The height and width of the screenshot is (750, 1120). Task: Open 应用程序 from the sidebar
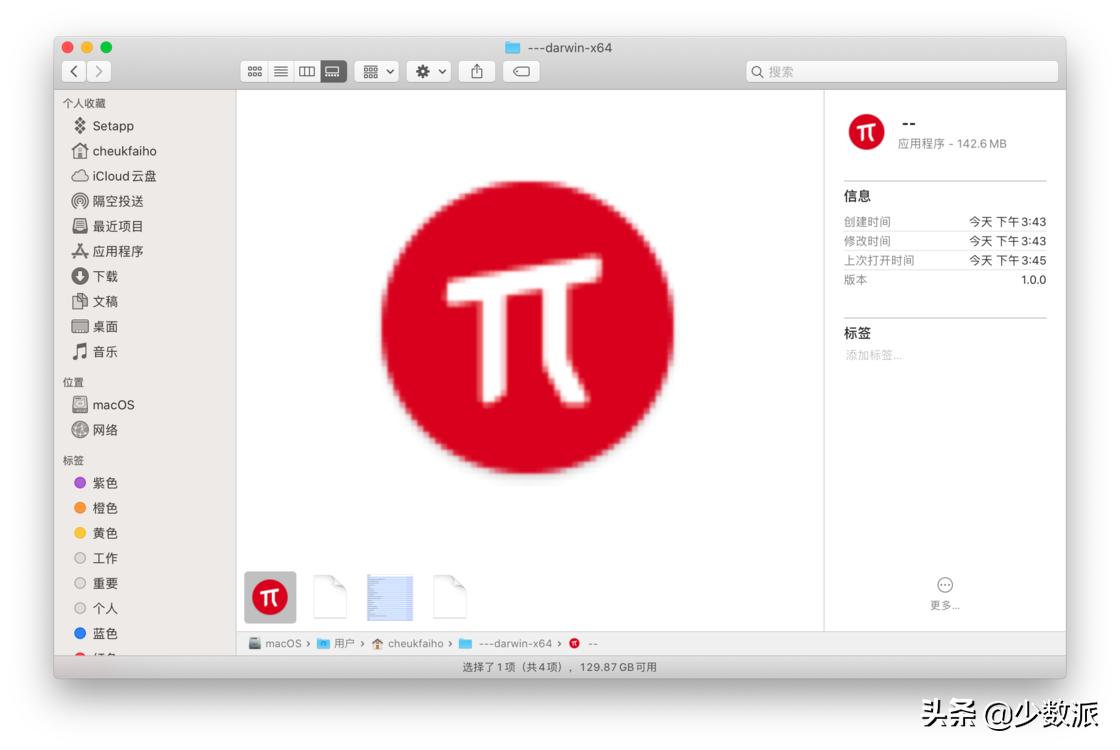(x=113, y=251)
